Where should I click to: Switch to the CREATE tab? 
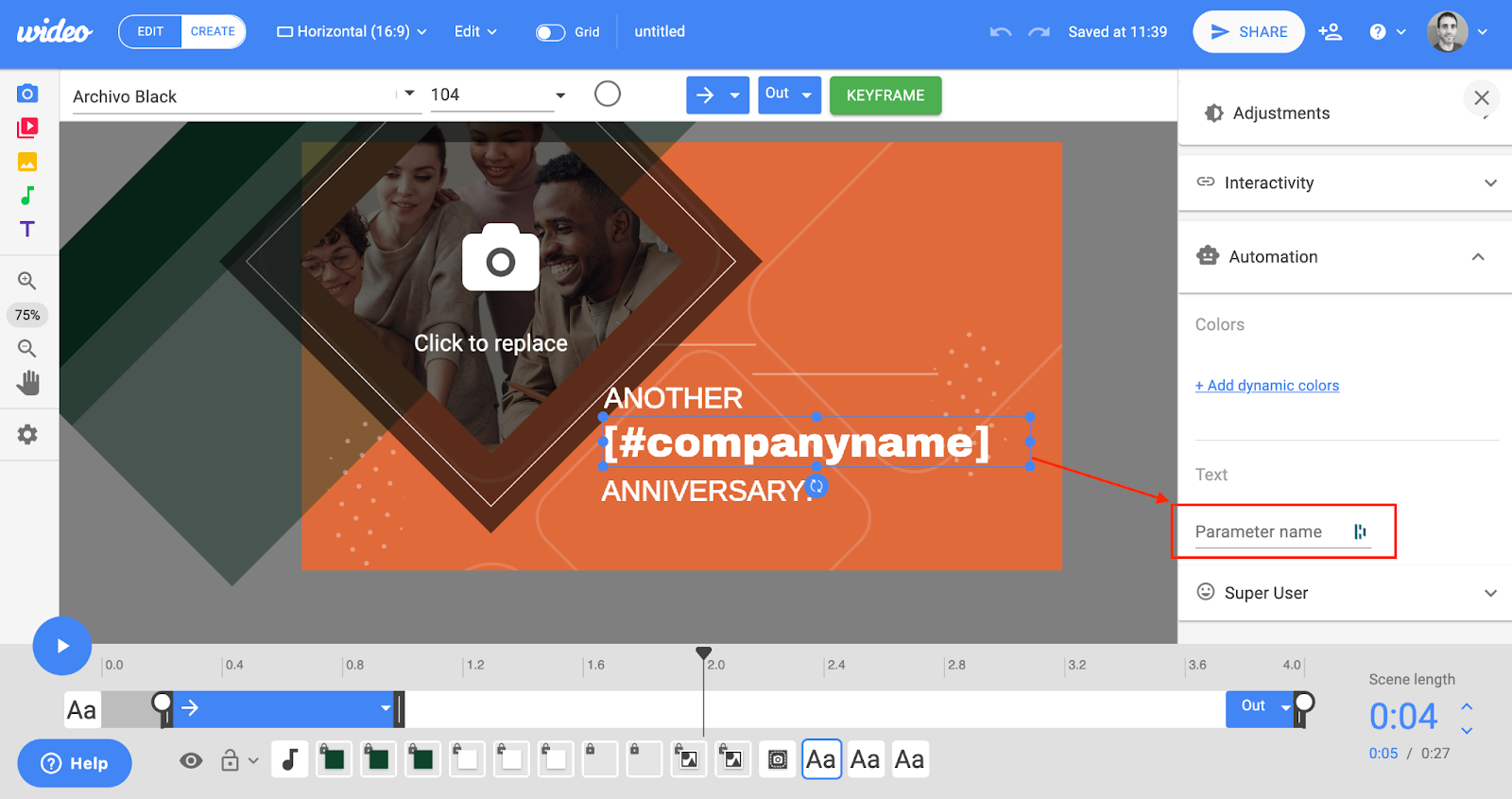click(213, 31)
